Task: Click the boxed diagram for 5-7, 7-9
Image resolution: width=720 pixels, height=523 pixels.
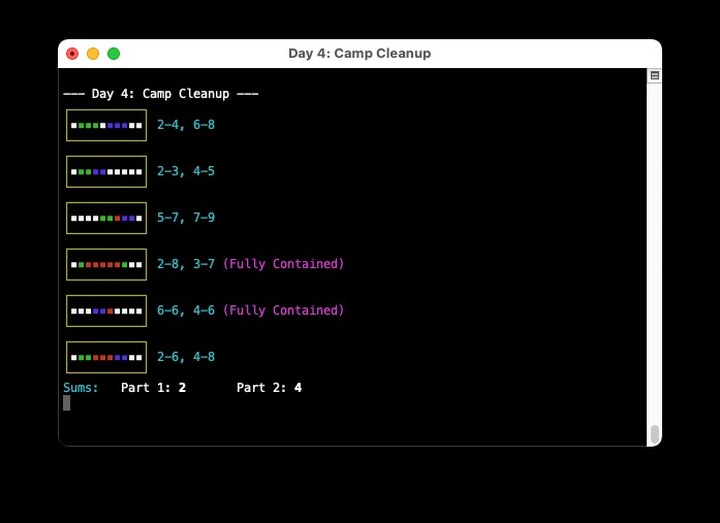Action: pyautogui.click(x=107, y=218)
